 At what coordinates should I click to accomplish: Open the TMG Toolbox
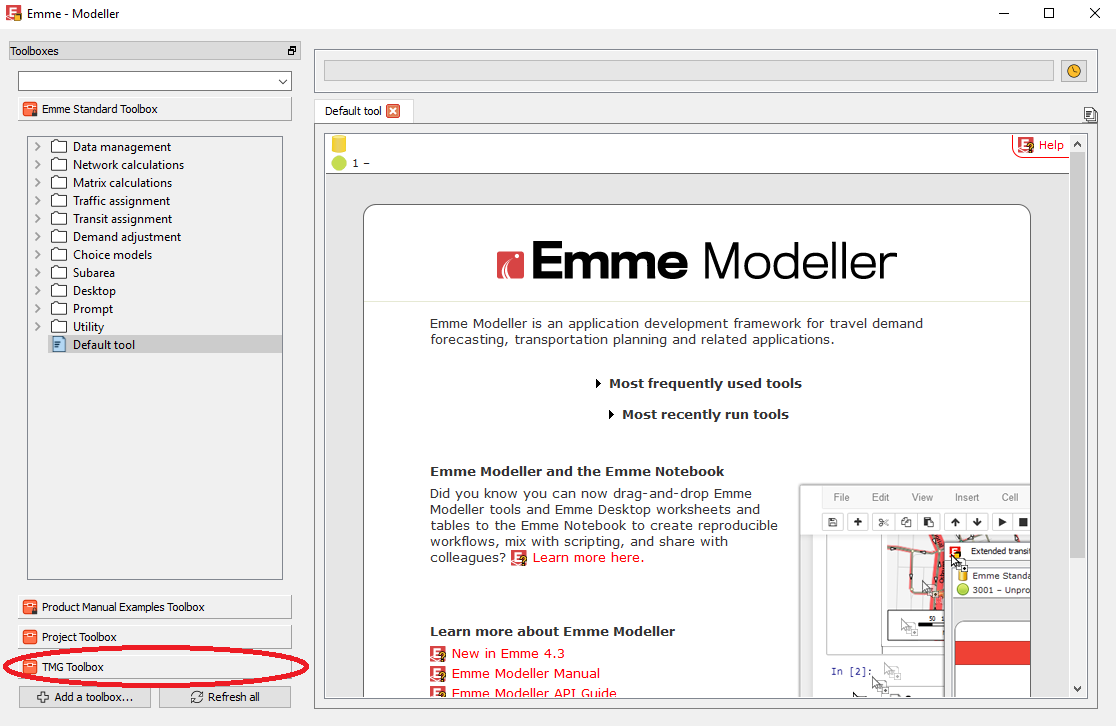(72, 667)
